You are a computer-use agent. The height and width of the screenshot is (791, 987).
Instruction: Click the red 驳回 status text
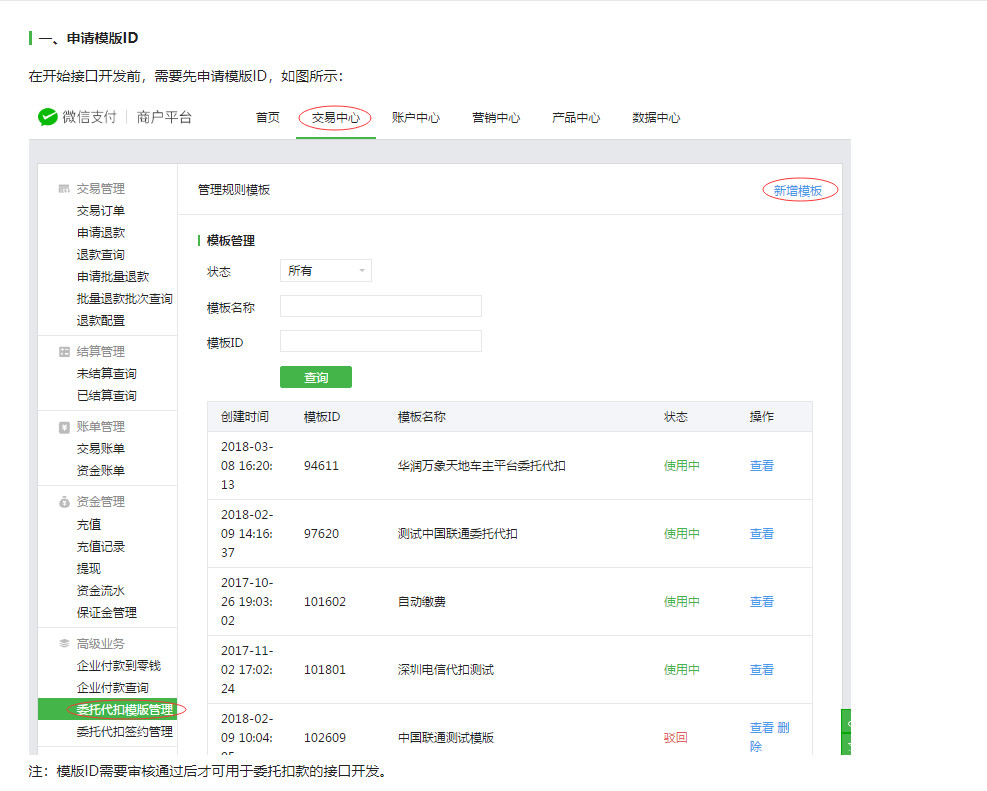675,738
